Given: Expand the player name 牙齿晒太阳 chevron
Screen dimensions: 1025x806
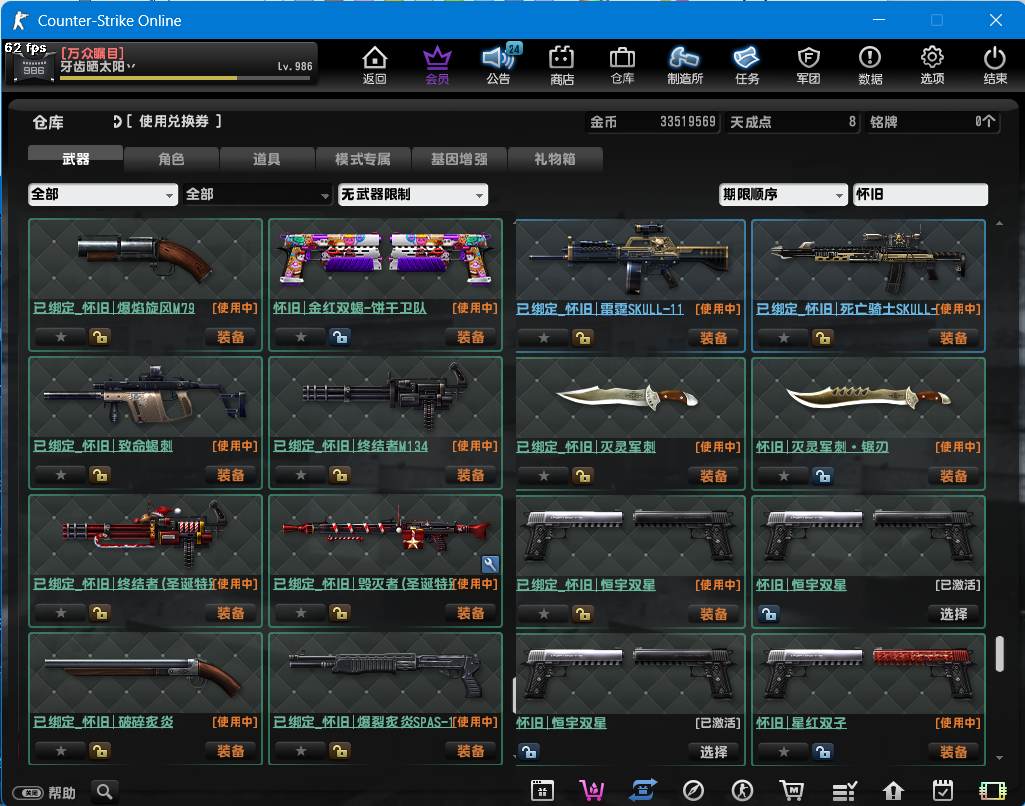Looking at the screenshot, I should pyautogui.click(x=131, y=66).
